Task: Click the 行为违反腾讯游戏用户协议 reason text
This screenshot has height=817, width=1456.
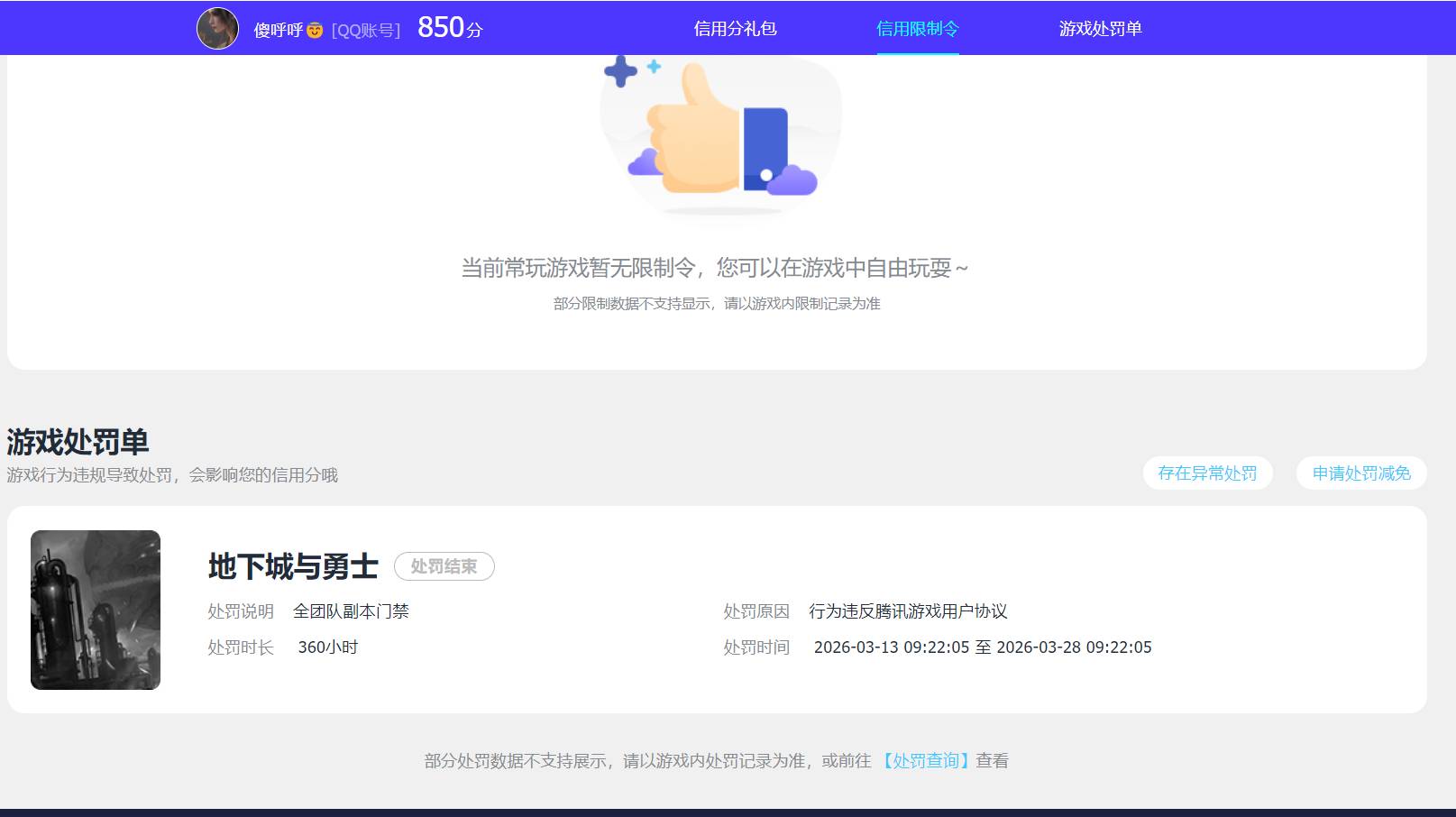Action: (910, 611)
